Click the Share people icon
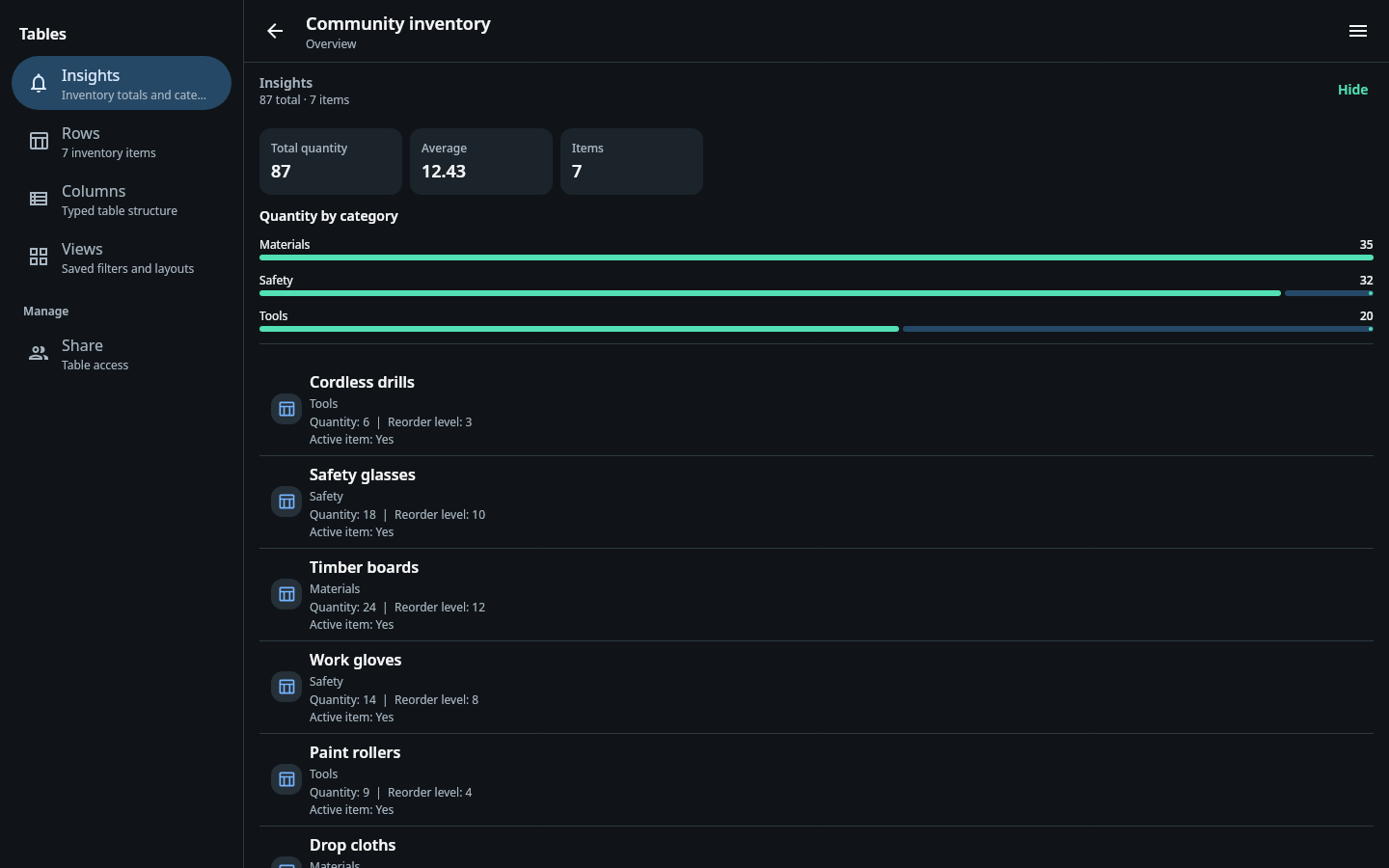 coord(39,353)
